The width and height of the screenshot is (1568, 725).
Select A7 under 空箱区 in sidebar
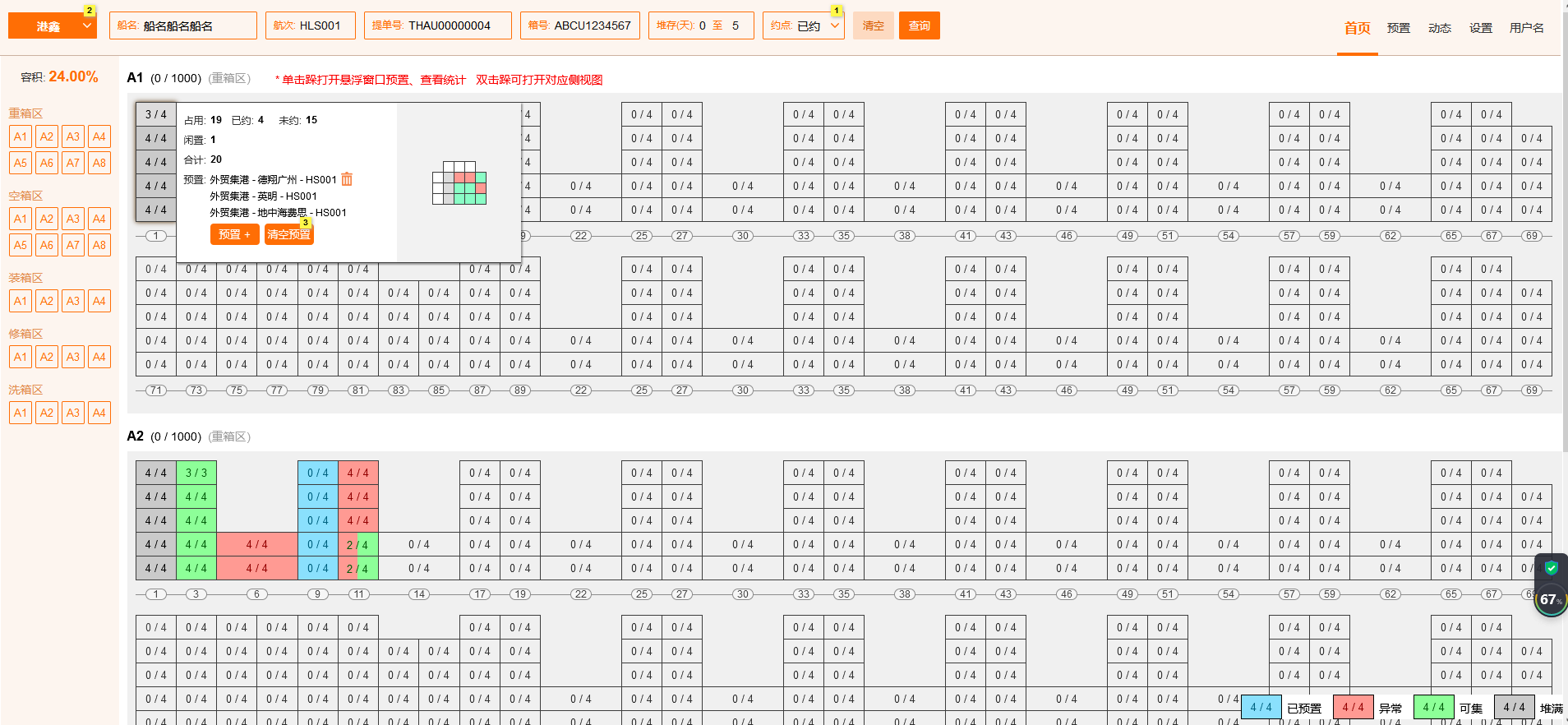(x=73, y=245)
